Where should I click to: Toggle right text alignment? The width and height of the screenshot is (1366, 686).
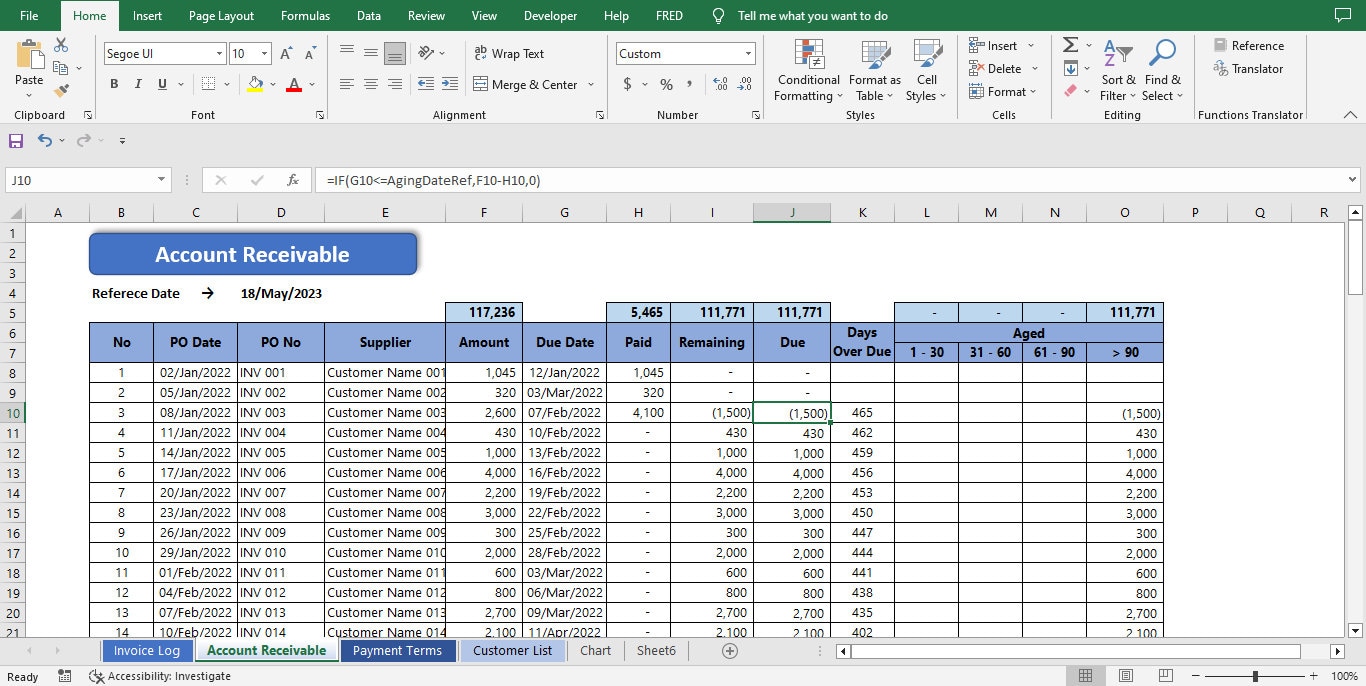(x=395, y=85)
